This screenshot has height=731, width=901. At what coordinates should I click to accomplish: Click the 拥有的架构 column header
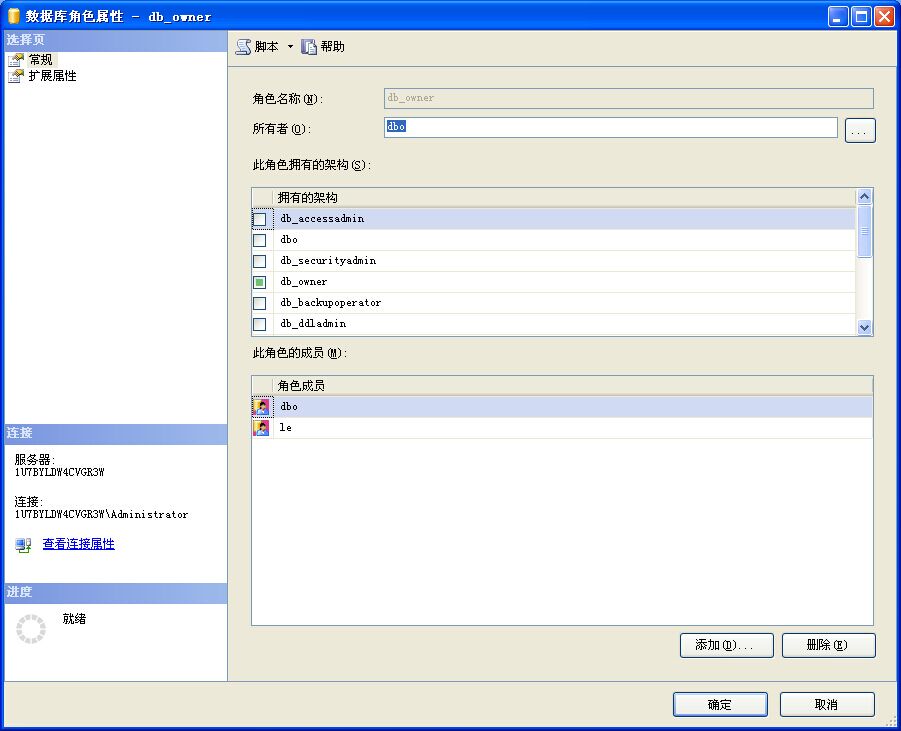tap(564, 198)
